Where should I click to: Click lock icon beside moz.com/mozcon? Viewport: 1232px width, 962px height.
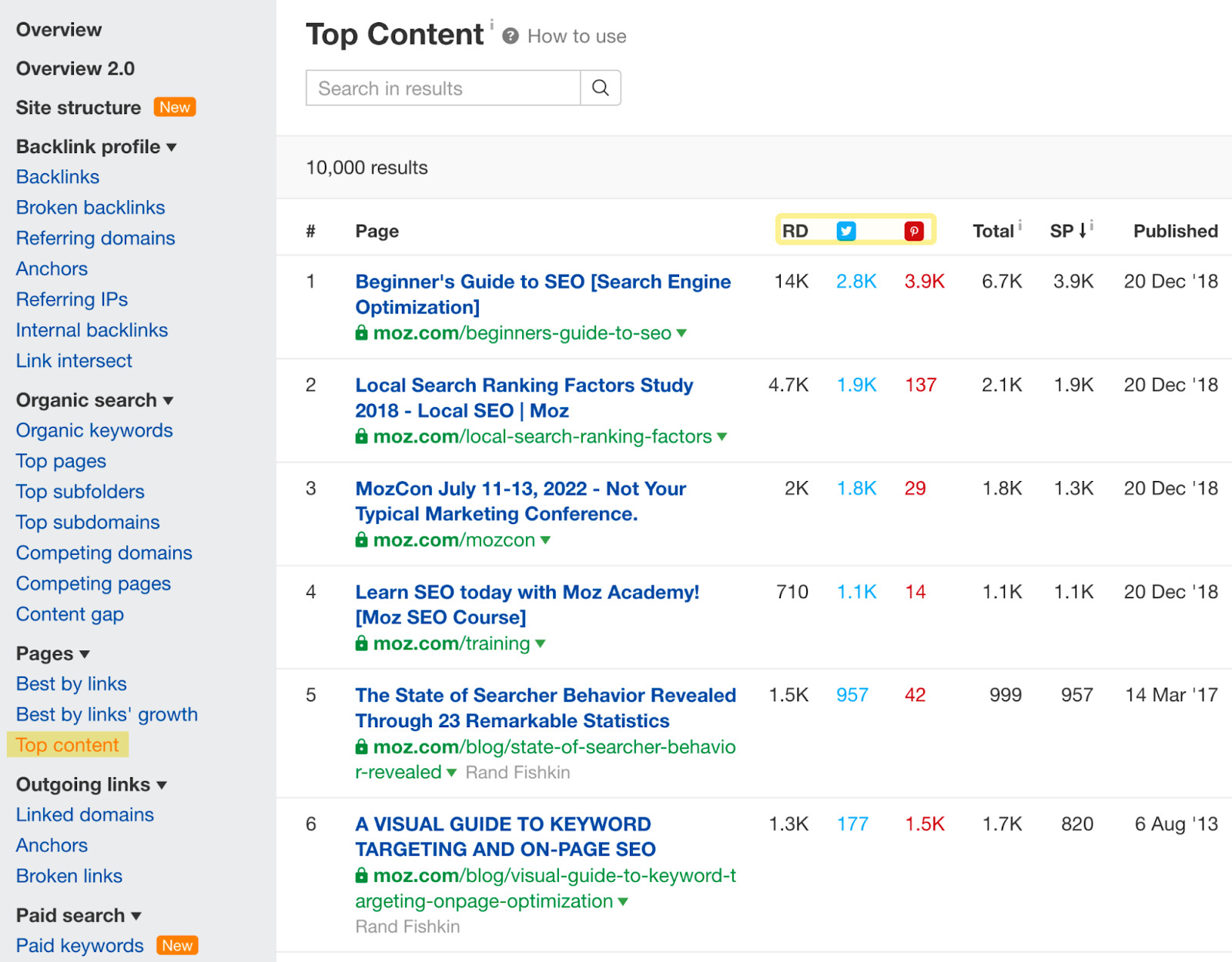pos(361,539)
